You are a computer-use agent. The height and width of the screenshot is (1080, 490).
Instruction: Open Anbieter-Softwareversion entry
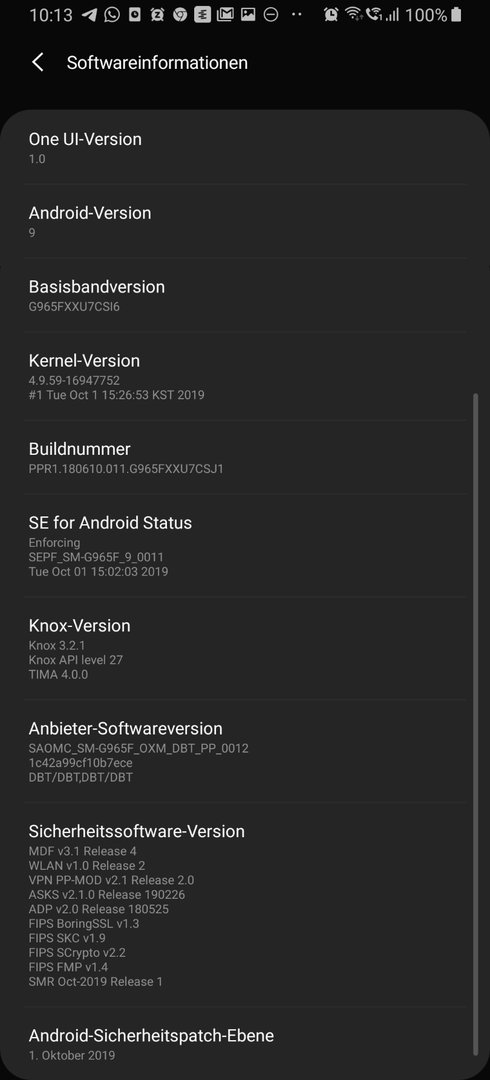(245, 751)
